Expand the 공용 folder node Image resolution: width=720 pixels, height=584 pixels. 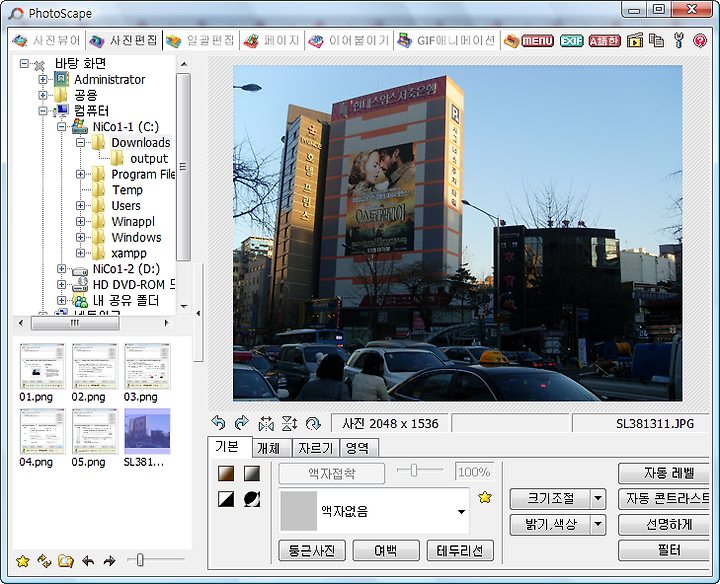tap(43, 95)
